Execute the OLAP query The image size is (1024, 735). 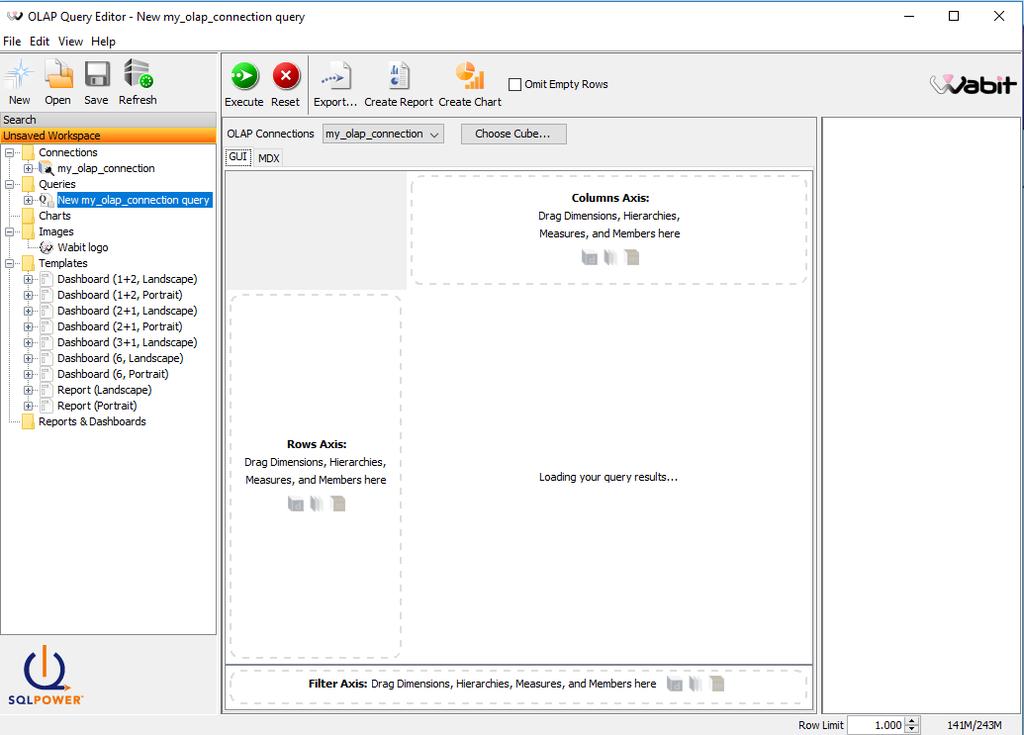click(245, 76)
